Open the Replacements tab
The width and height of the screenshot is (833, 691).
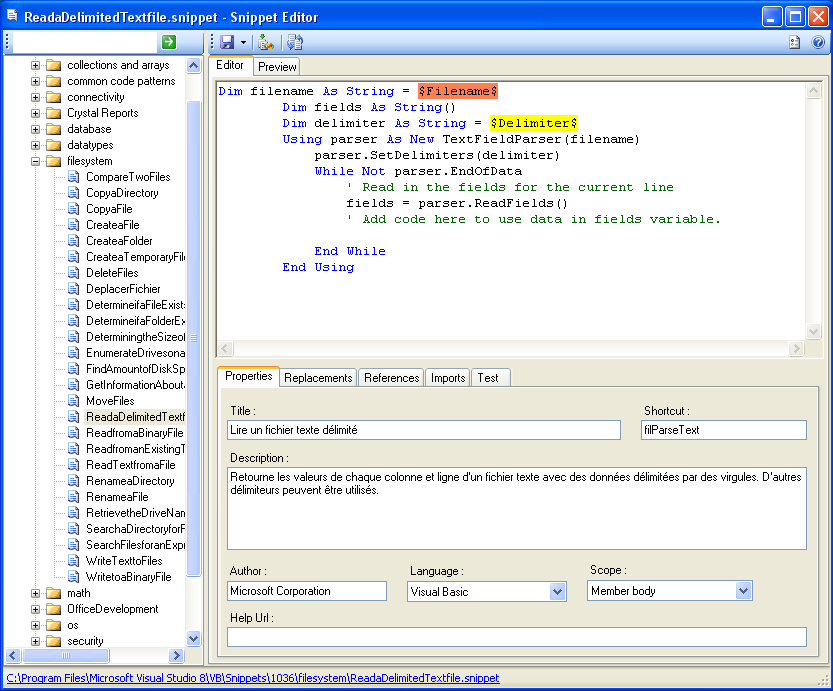click(318, 378)
